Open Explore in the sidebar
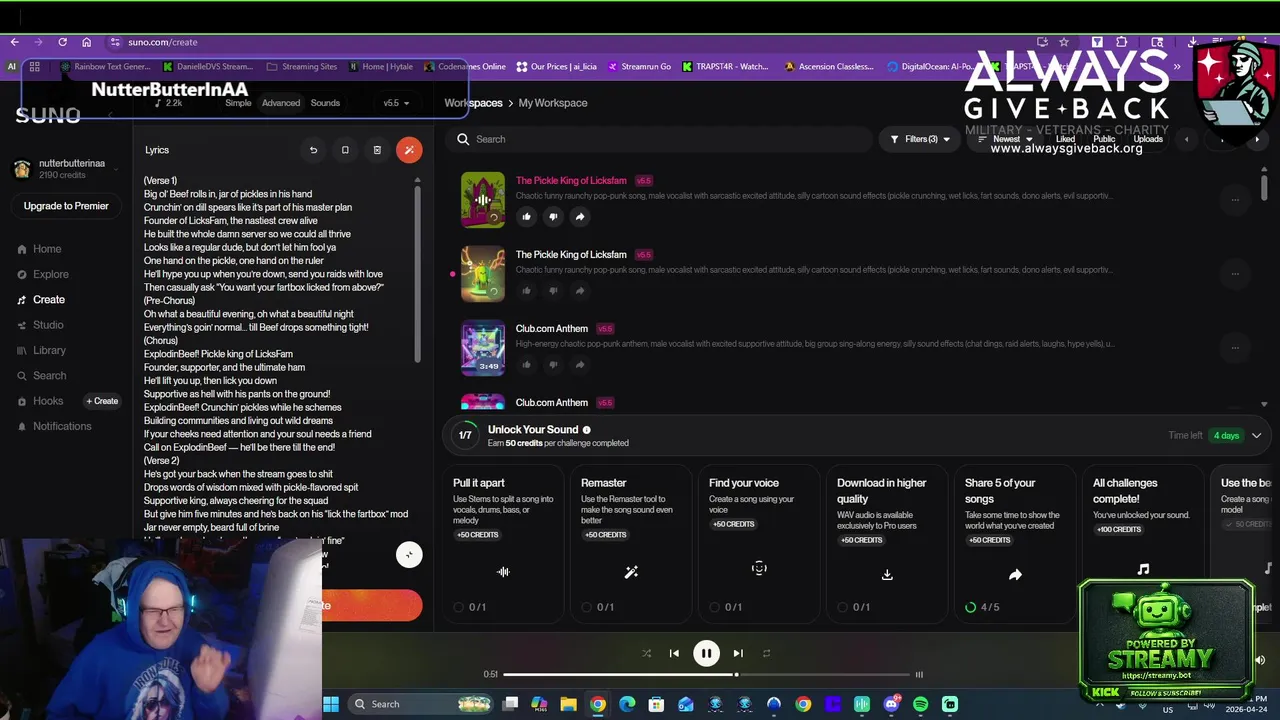Image resolution: width=1280 pixels, height=720 pixels. coord(50,274)
